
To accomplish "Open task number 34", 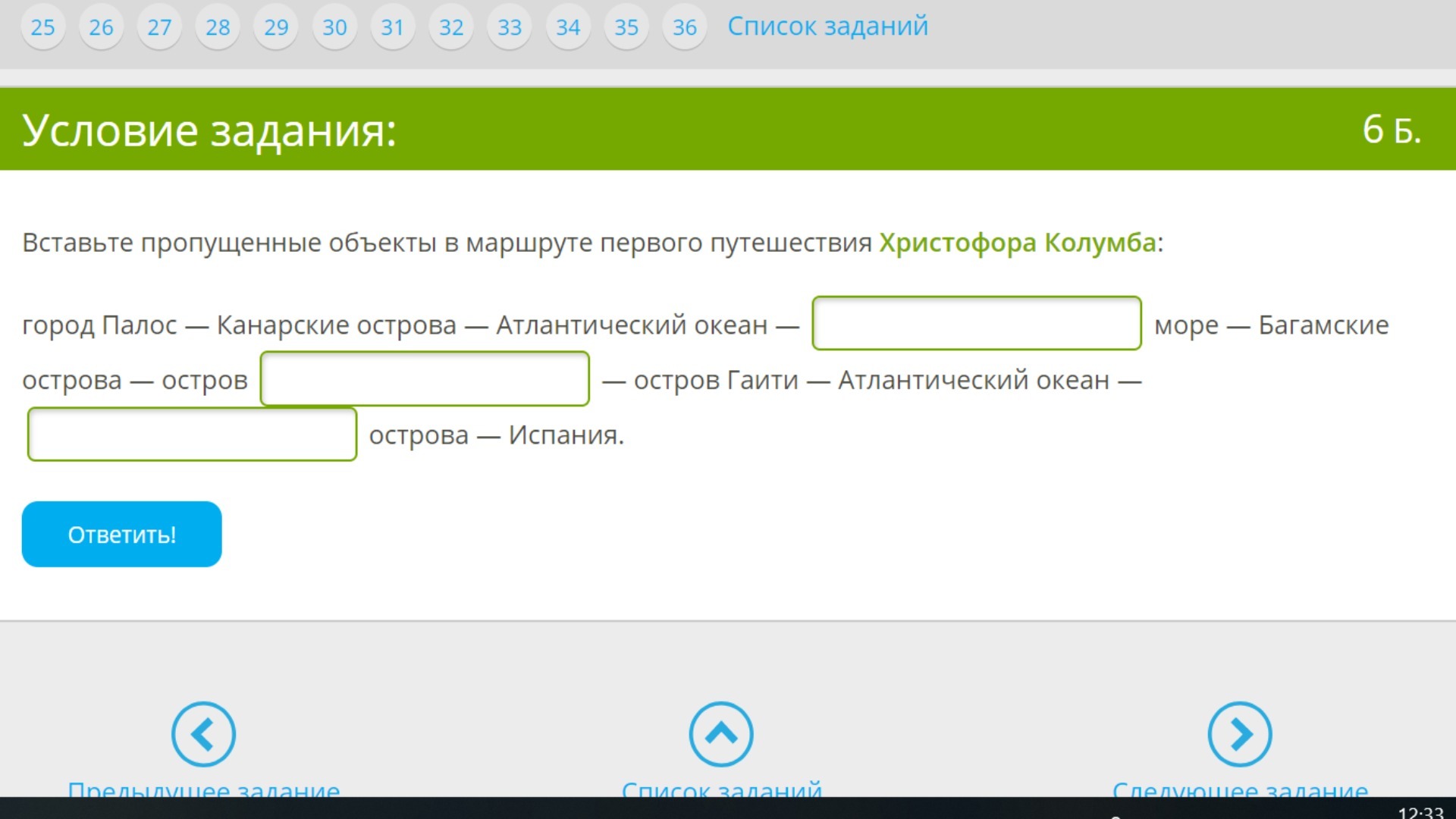I will tap(568, 27).
